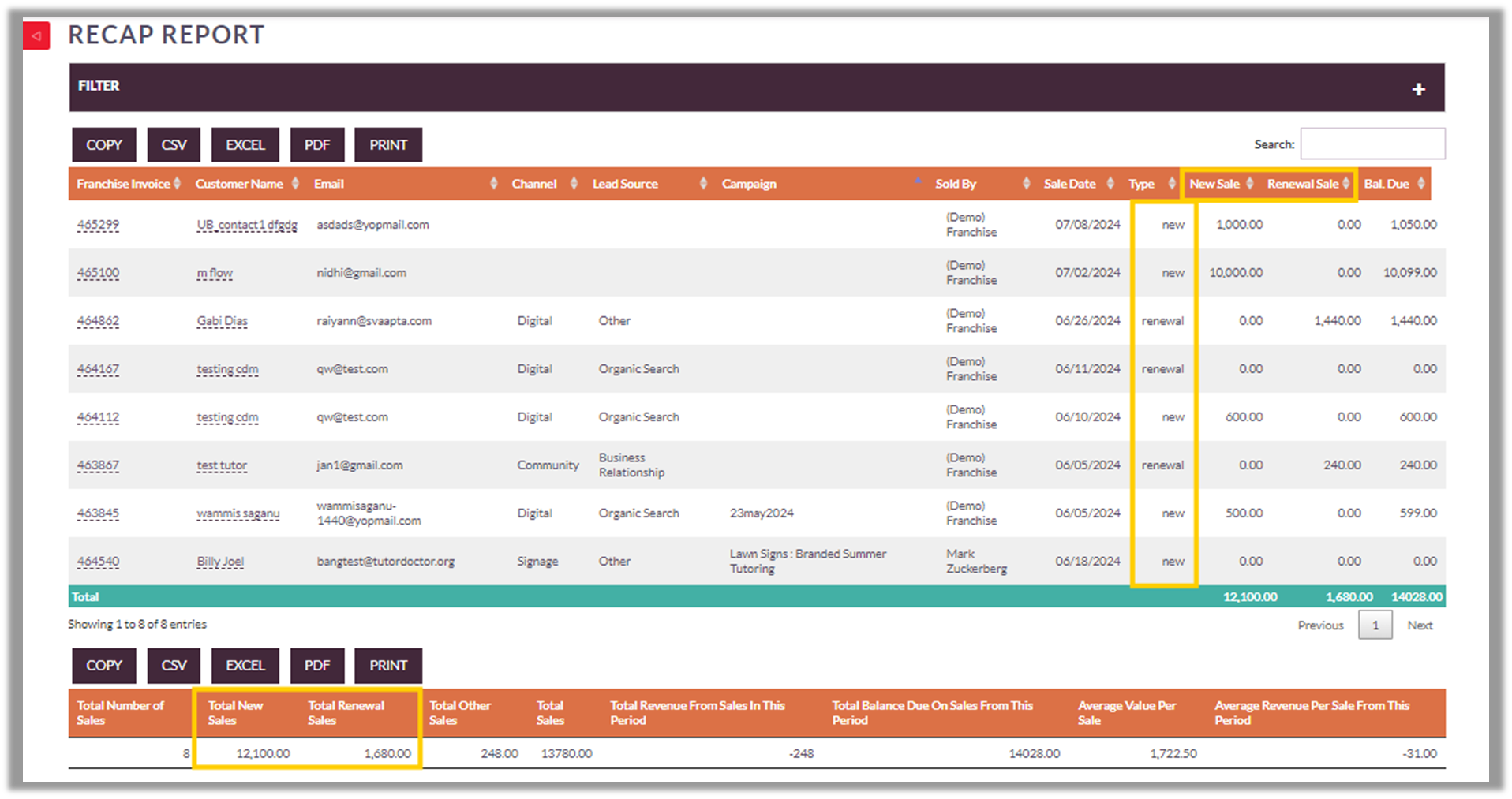
Task: Export top table as CSV
Action: (x=174, y=145)
